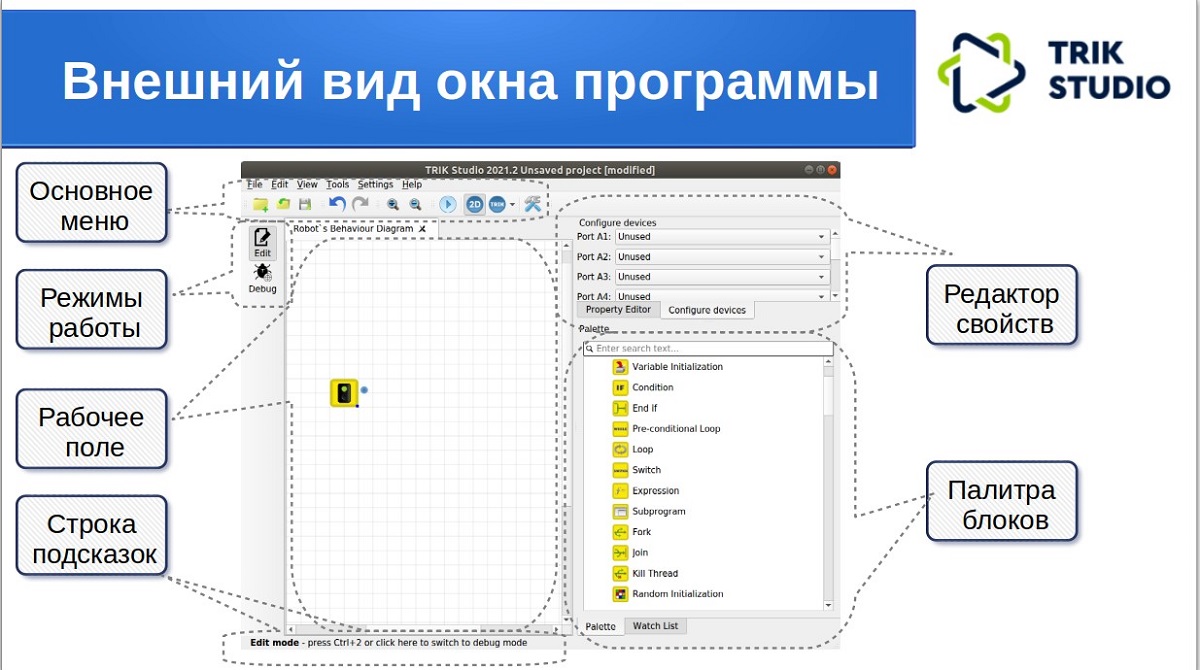Switch to Edit mode
This screenshot has height=670, width=1200.
262,244
